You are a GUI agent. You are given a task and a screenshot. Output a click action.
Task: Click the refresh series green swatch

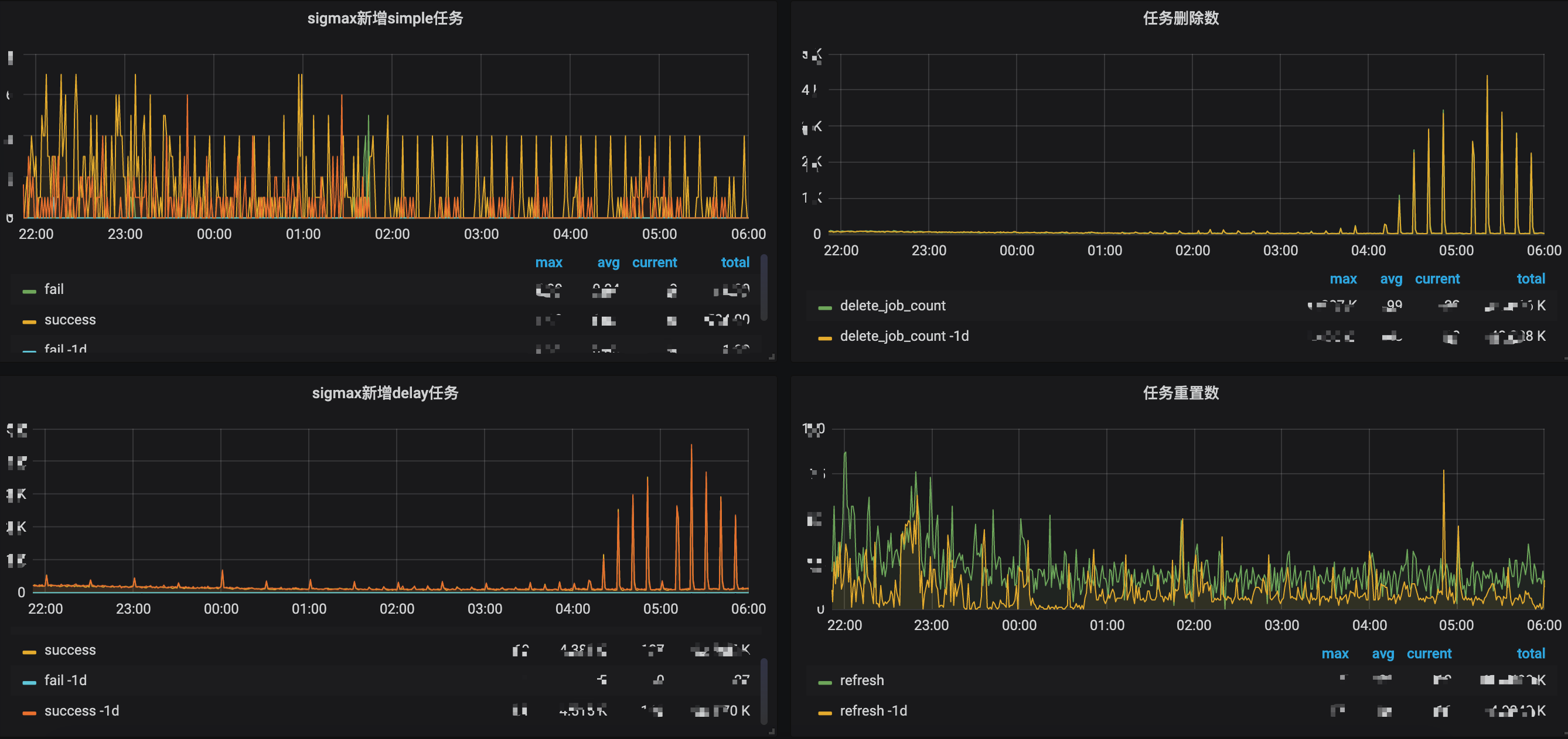point(825,682)
